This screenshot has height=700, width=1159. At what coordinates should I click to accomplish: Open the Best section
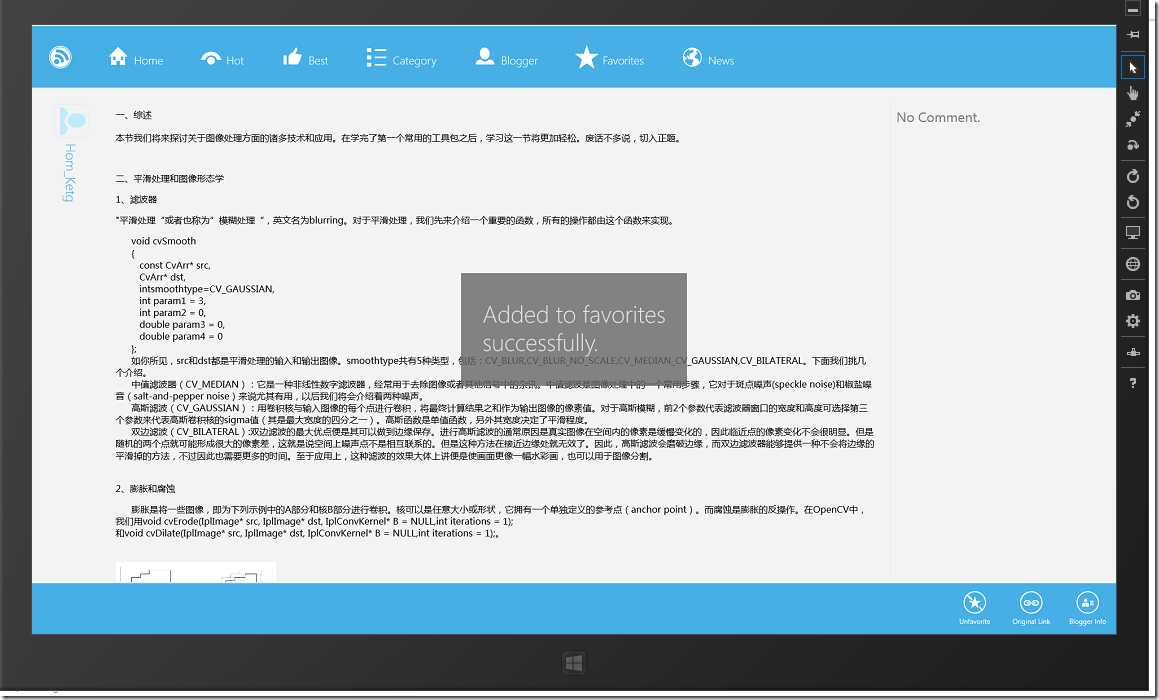click(305, 58)
